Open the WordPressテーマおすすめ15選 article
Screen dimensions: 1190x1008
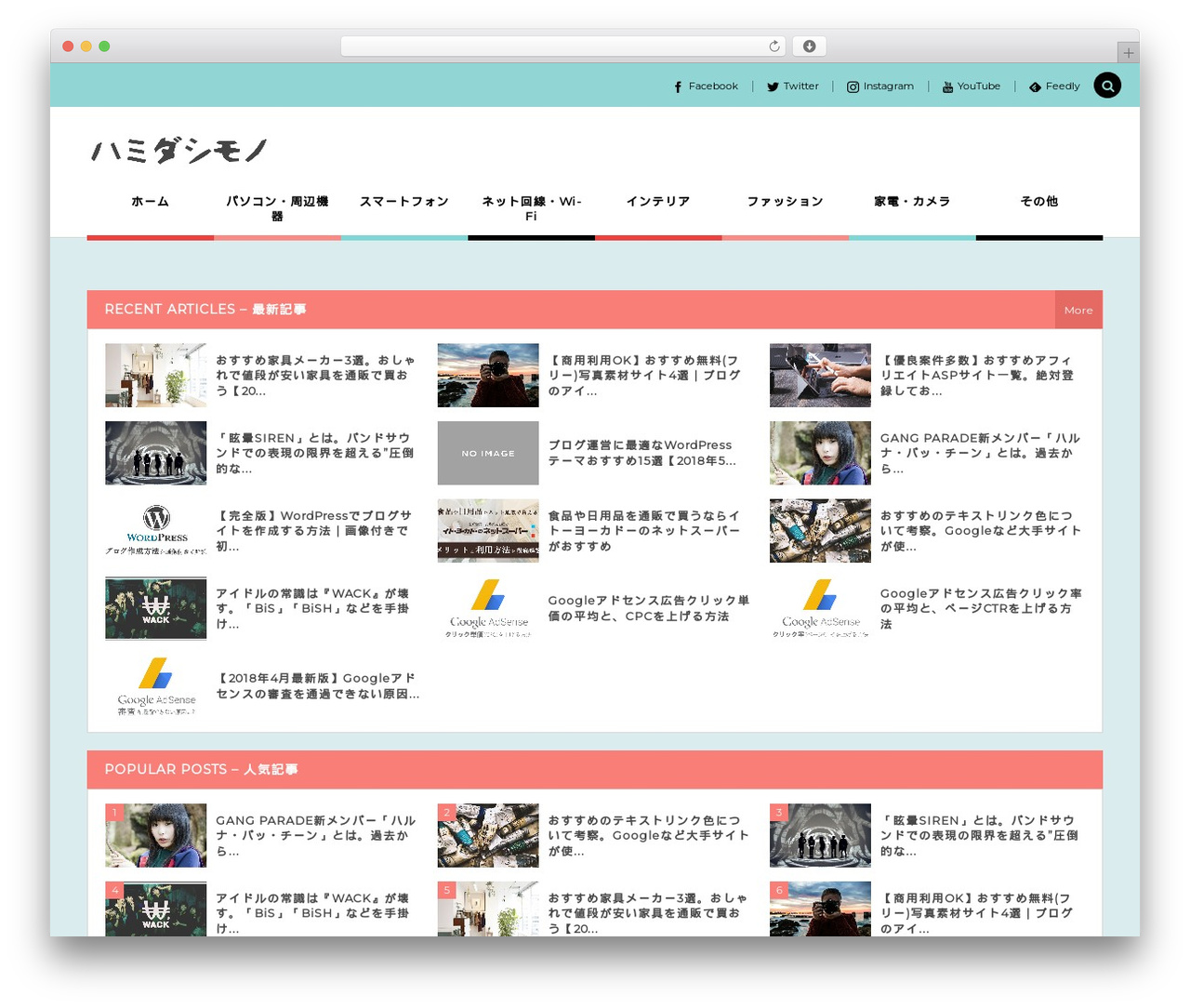[642, 453]
